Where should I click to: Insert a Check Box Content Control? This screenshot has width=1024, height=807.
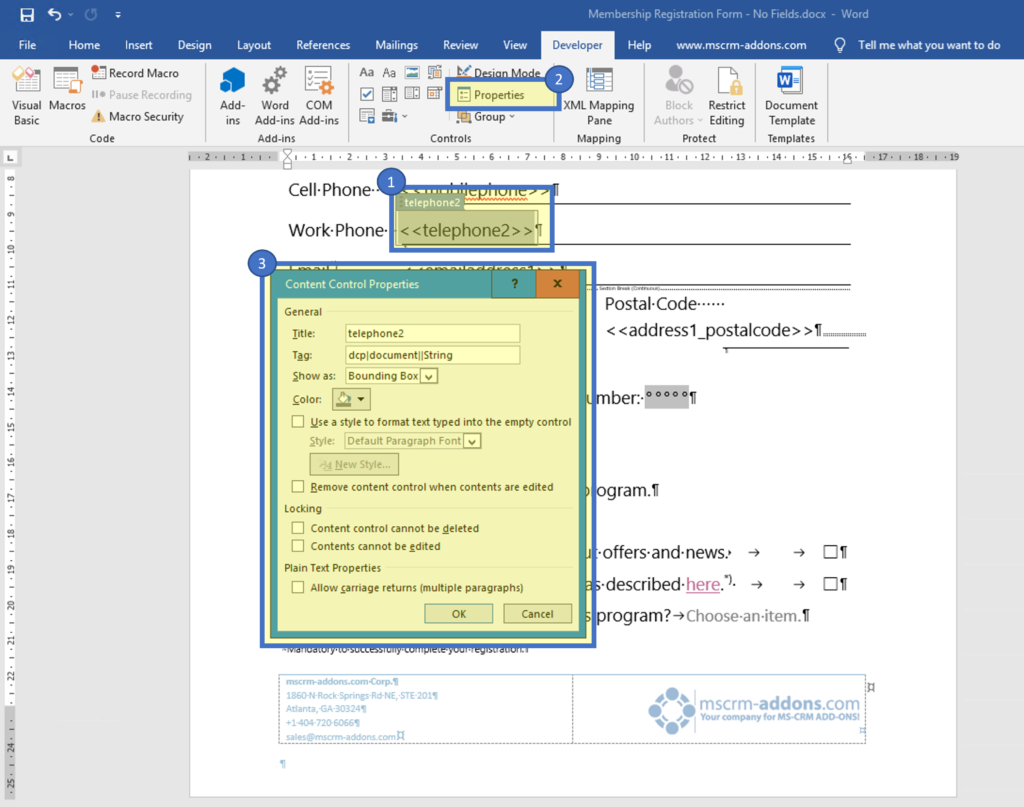click(x=367, y=93)
